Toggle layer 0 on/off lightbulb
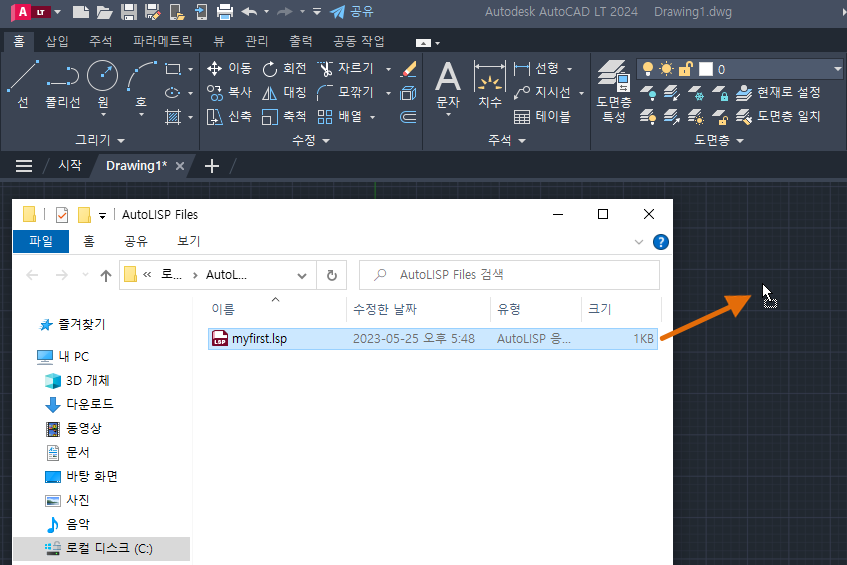 tap(648, 69)
